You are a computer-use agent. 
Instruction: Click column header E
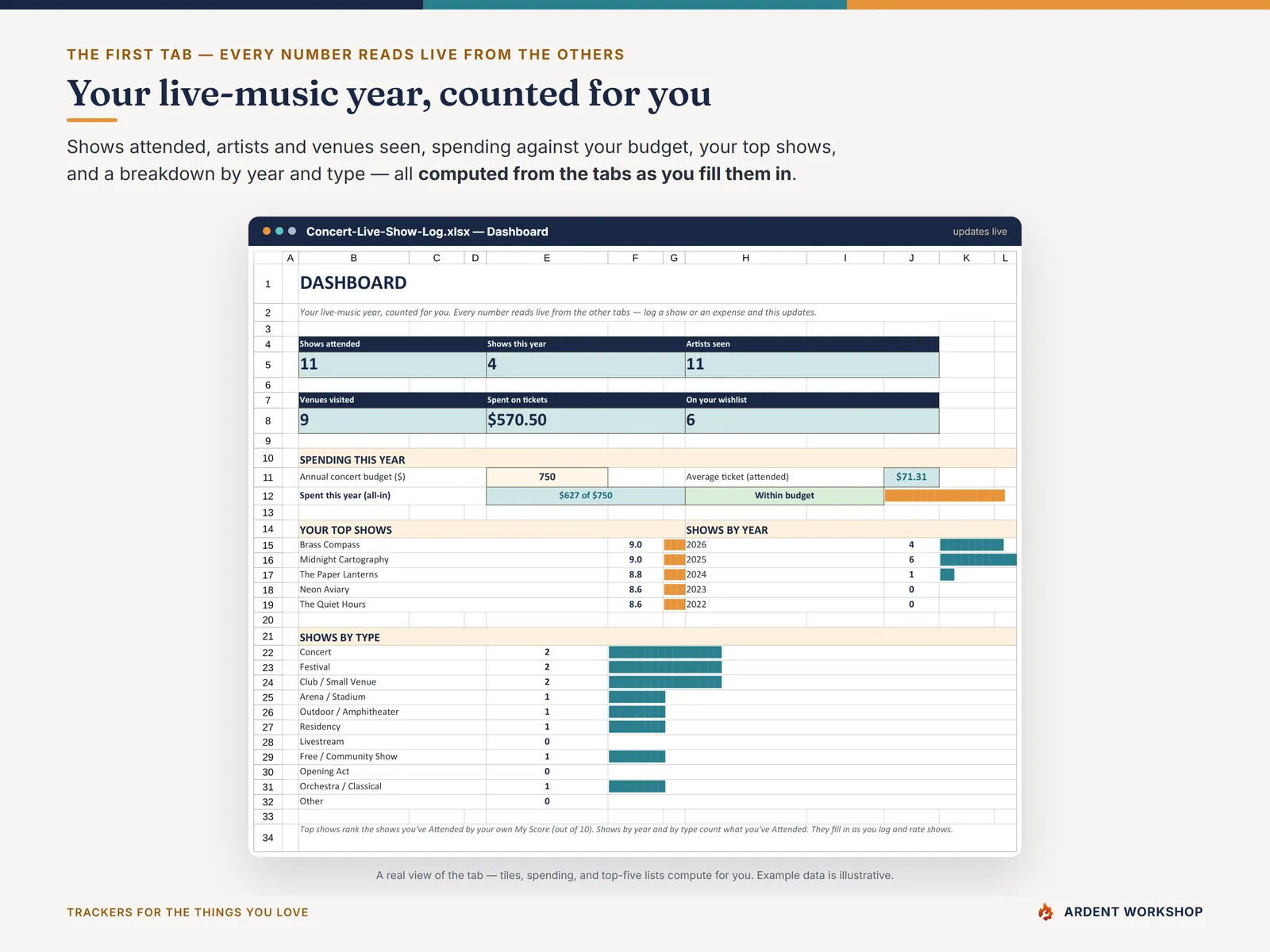point(547,258)
